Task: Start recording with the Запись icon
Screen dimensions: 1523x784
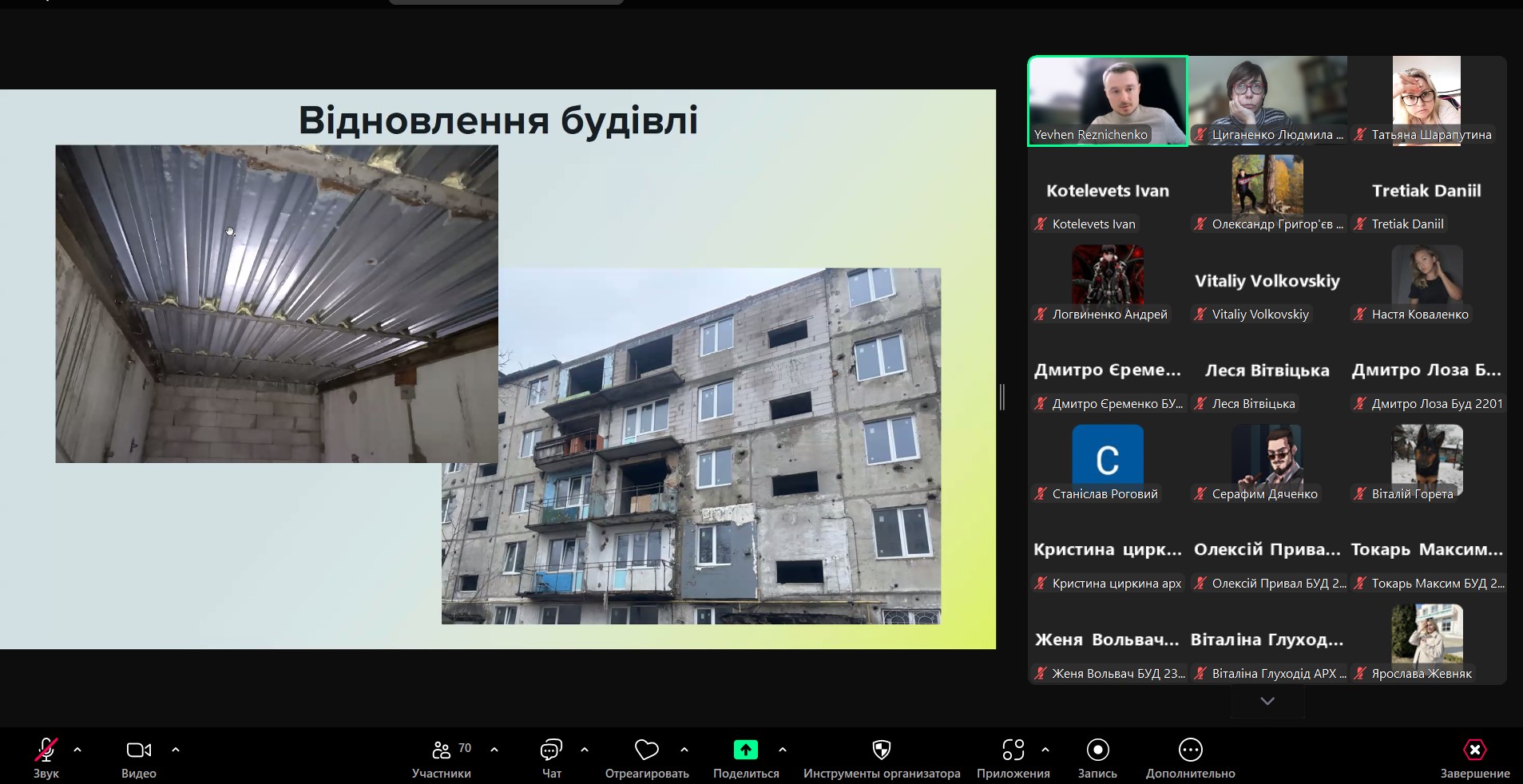Action: tap(1098, 750)
